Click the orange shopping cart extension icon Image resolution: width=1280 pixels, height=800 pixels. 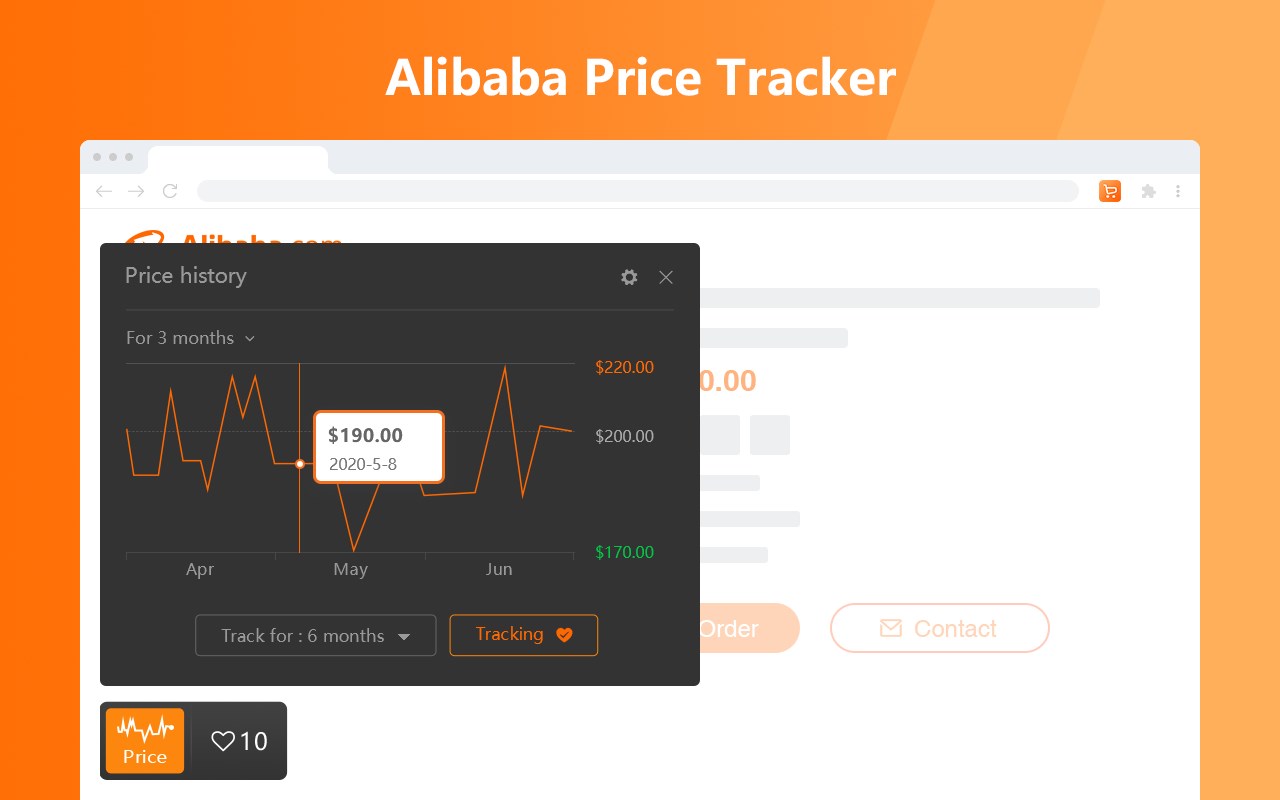(1110, 191)
